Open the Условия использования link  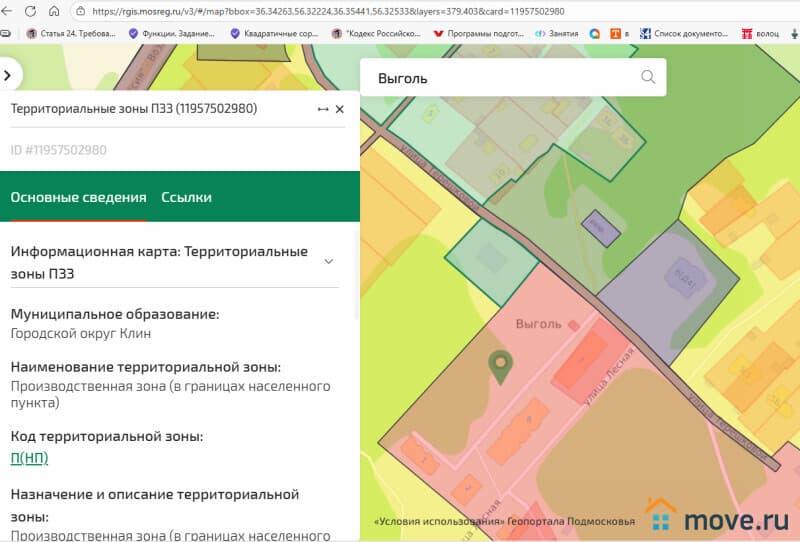pos(438,521)
